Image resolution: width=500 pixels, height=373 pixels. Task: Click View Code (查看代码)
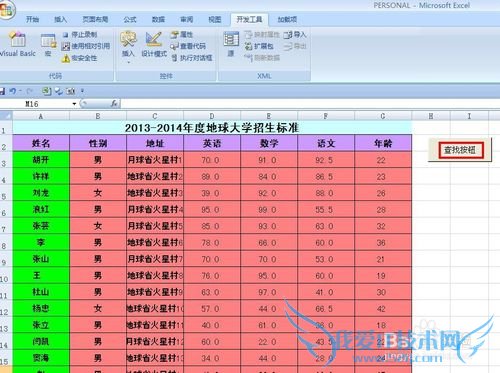[188, 46]
